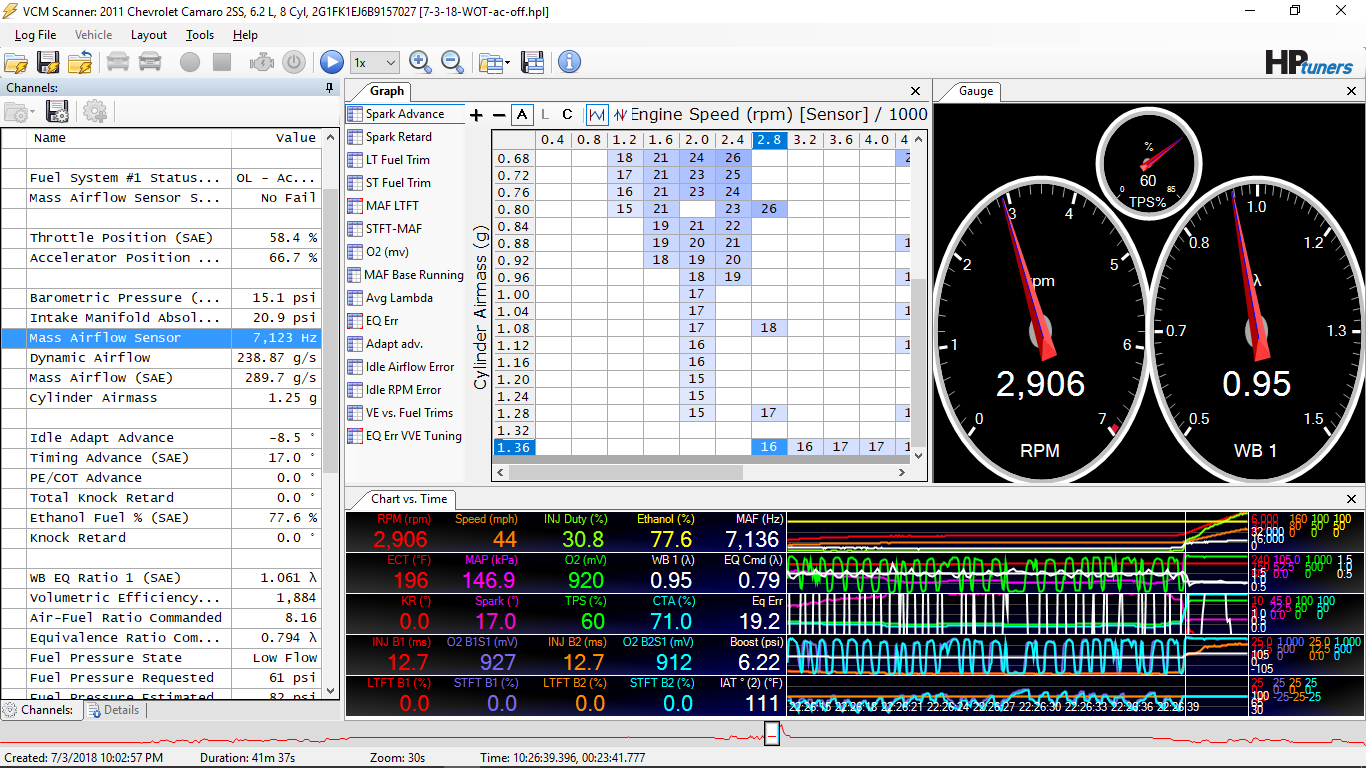This screenshot has height=768, width=1366.
Task: Open the 1x playback speed dropdown
Action: tap(375, 62)
